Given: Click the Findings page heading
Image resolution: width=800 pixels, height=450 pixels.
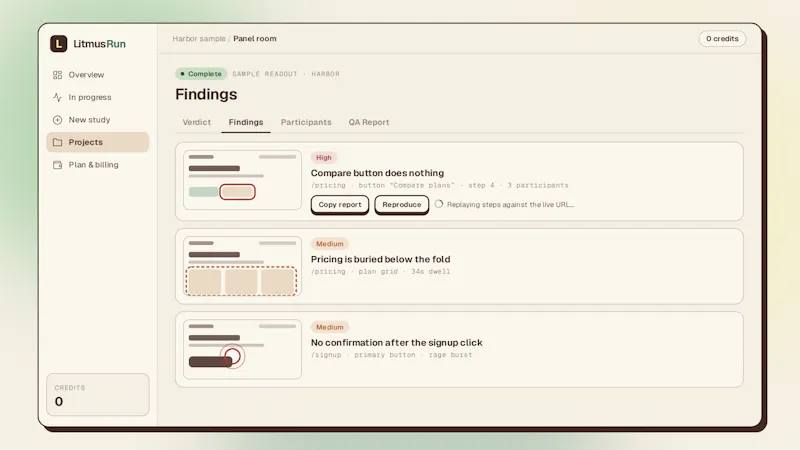Looking at the screenshot, I should (206, 94).
